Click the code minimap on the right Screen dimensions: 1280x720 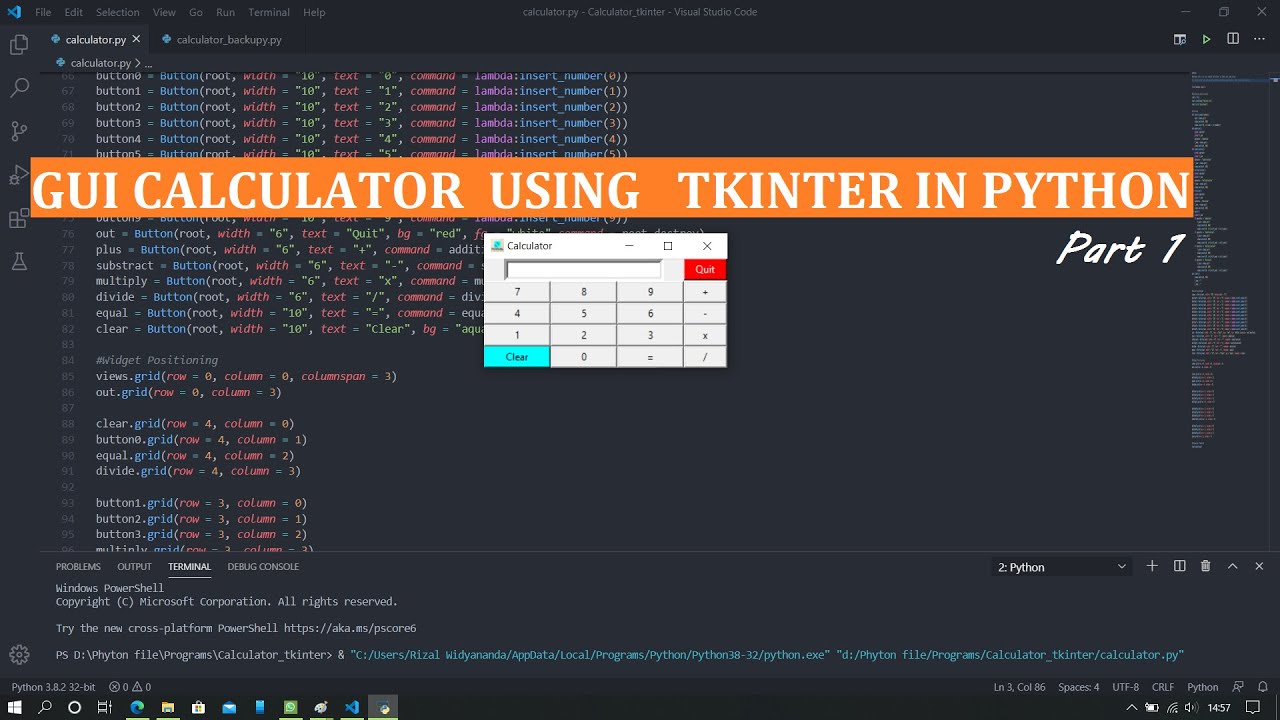pyautogui.click(x=1229, y=260)
